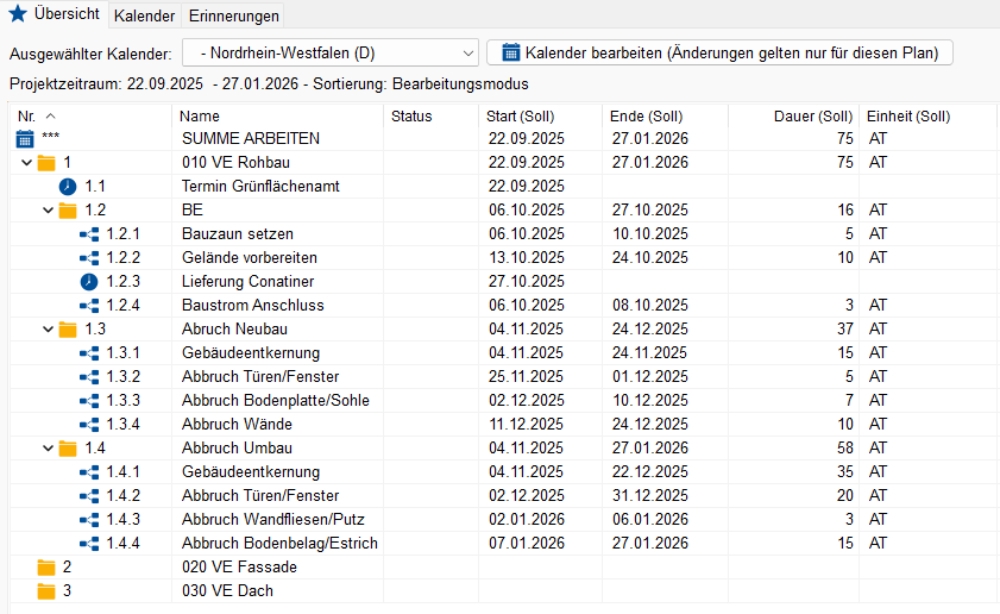
Task: Collapse the 1.3 Abruch Neubau group
Action: click(x=48, y=330)
